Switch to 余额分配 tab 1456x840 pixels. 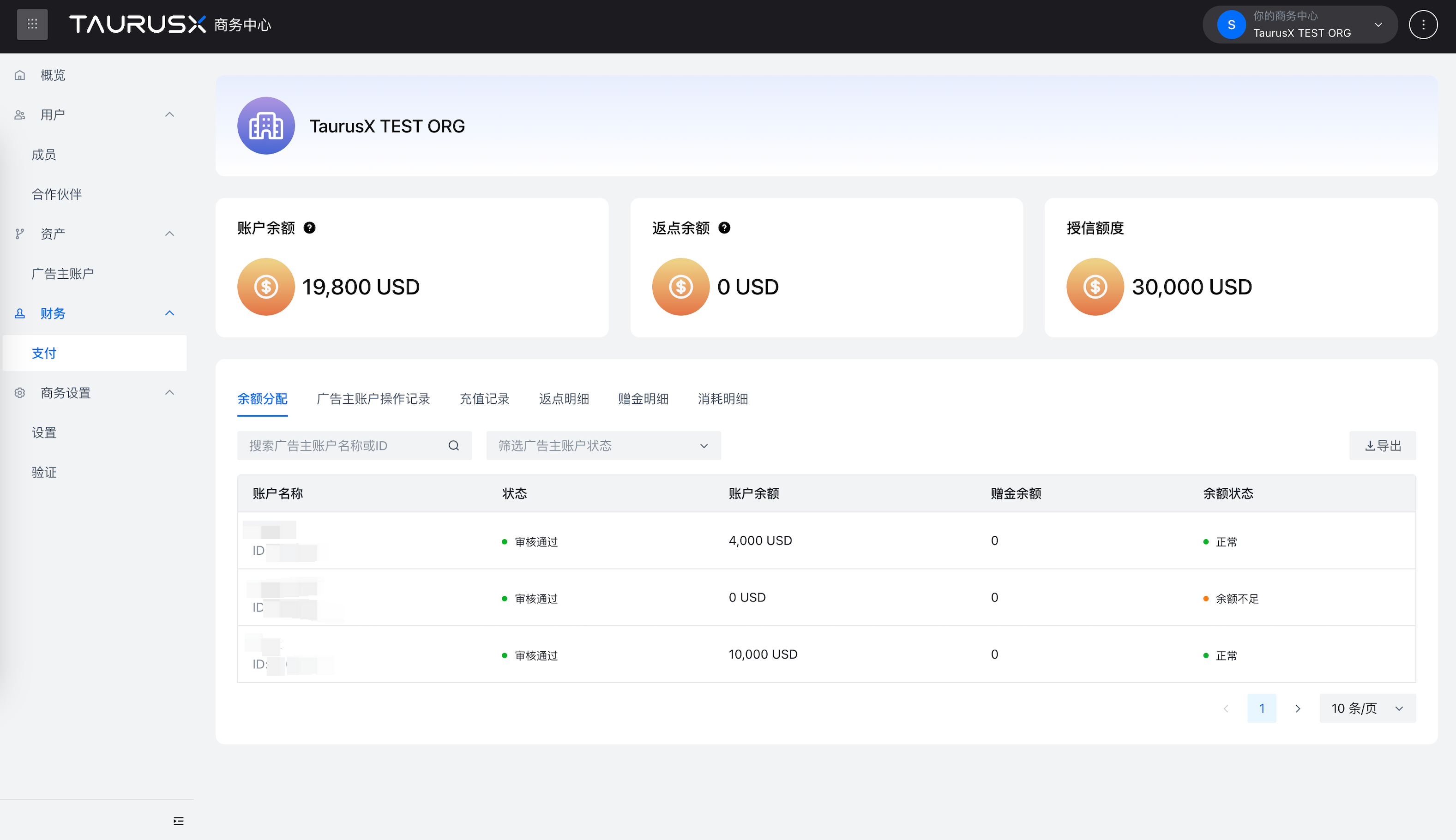[x=263, y=399]
